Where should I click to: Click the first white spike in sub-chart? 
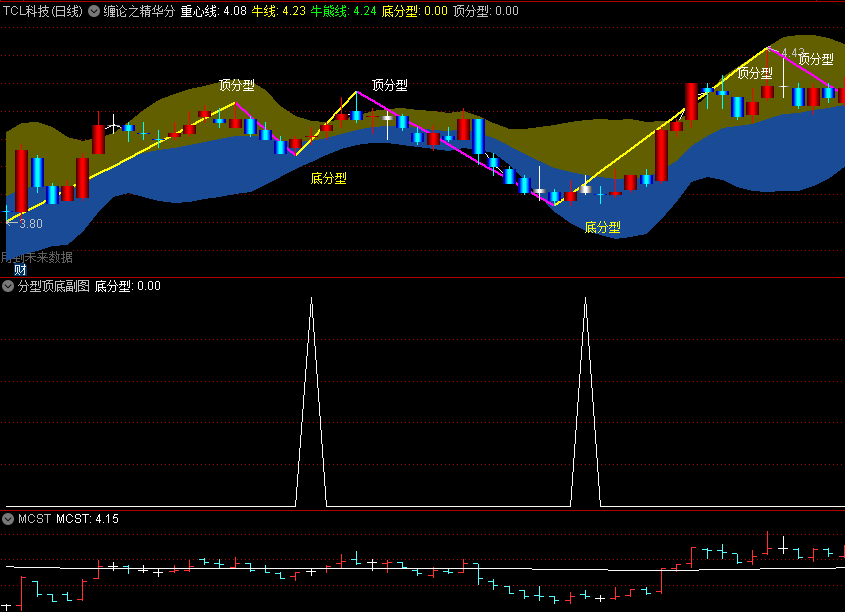tap(311, 401)
